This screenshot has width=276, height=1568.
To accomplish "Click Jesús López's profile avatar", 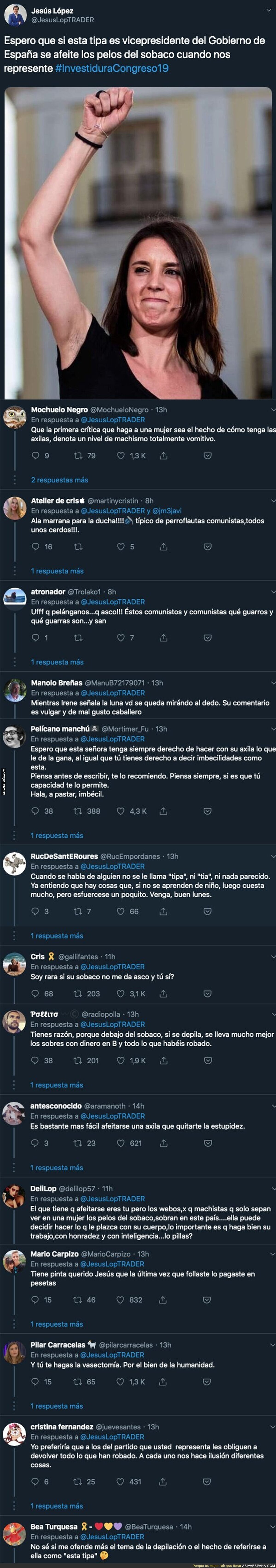I will click(x=15, y=15).
